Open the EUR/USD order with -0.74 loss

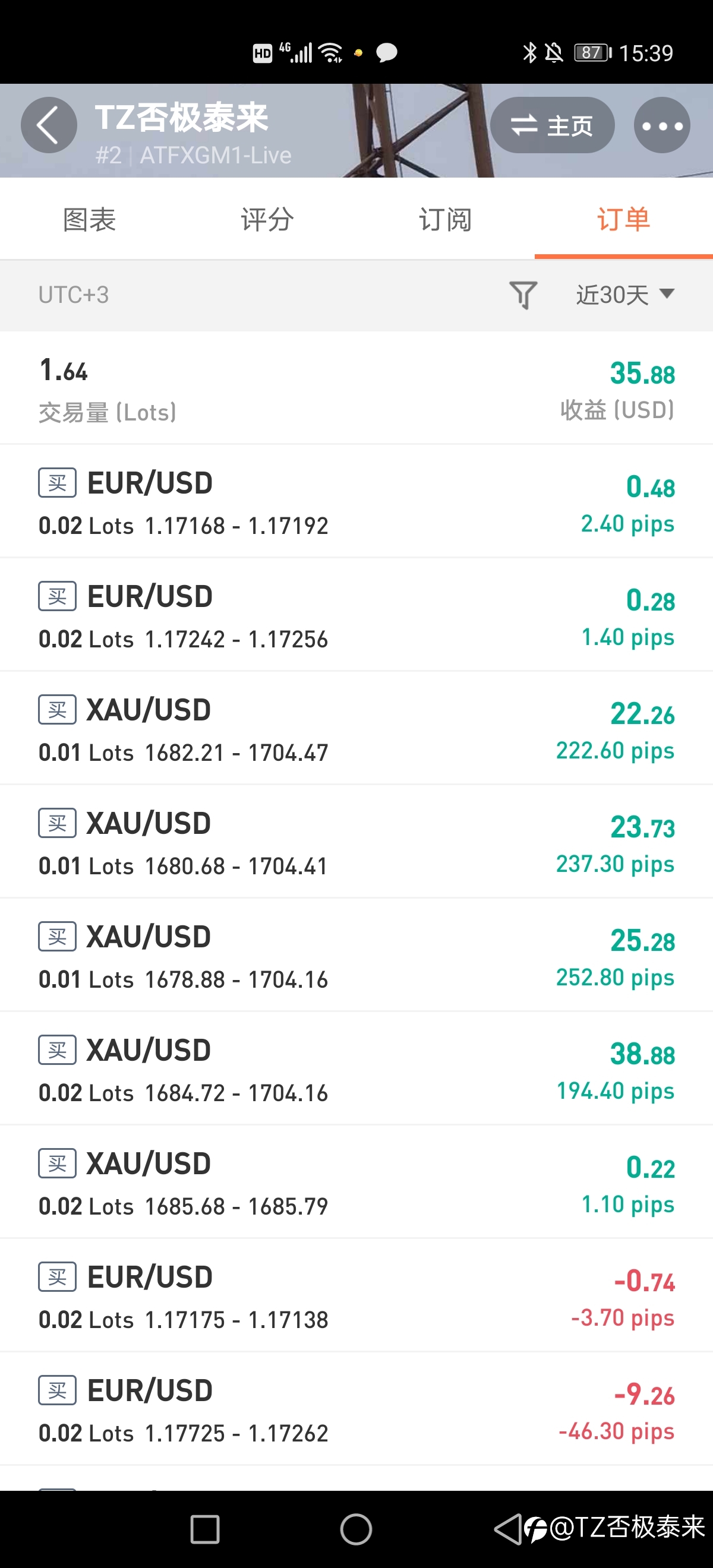point(356,1296)
